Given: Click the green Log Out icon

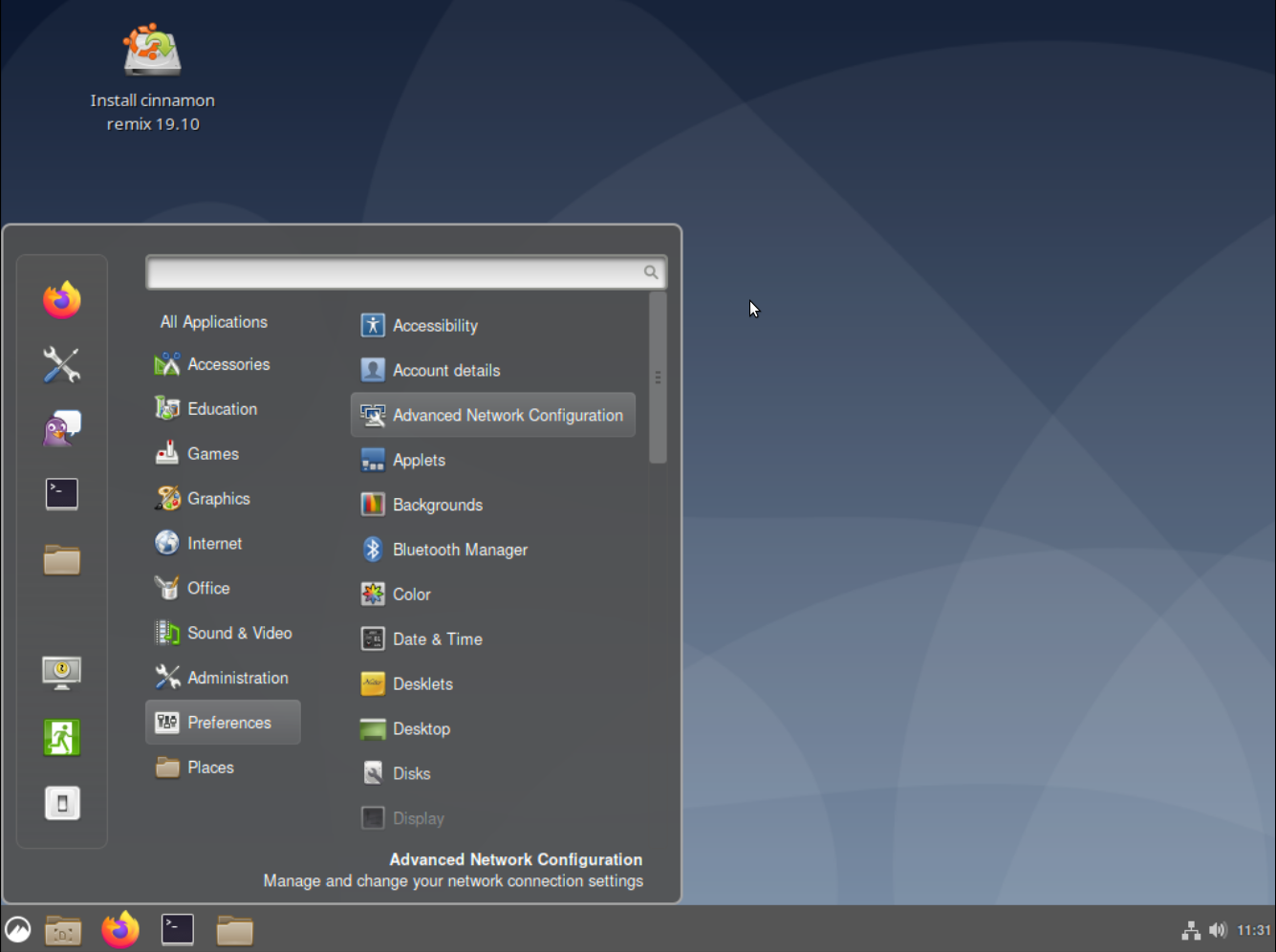Looking at the screenshot, I should pyautogui.click(x=62, y=738).
